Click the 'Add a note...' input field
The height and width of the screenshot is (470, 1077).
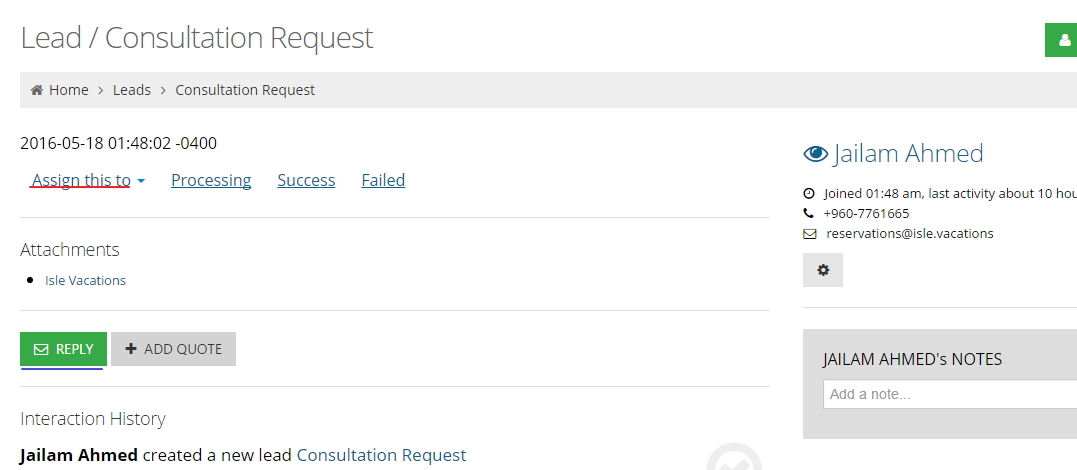950,394
